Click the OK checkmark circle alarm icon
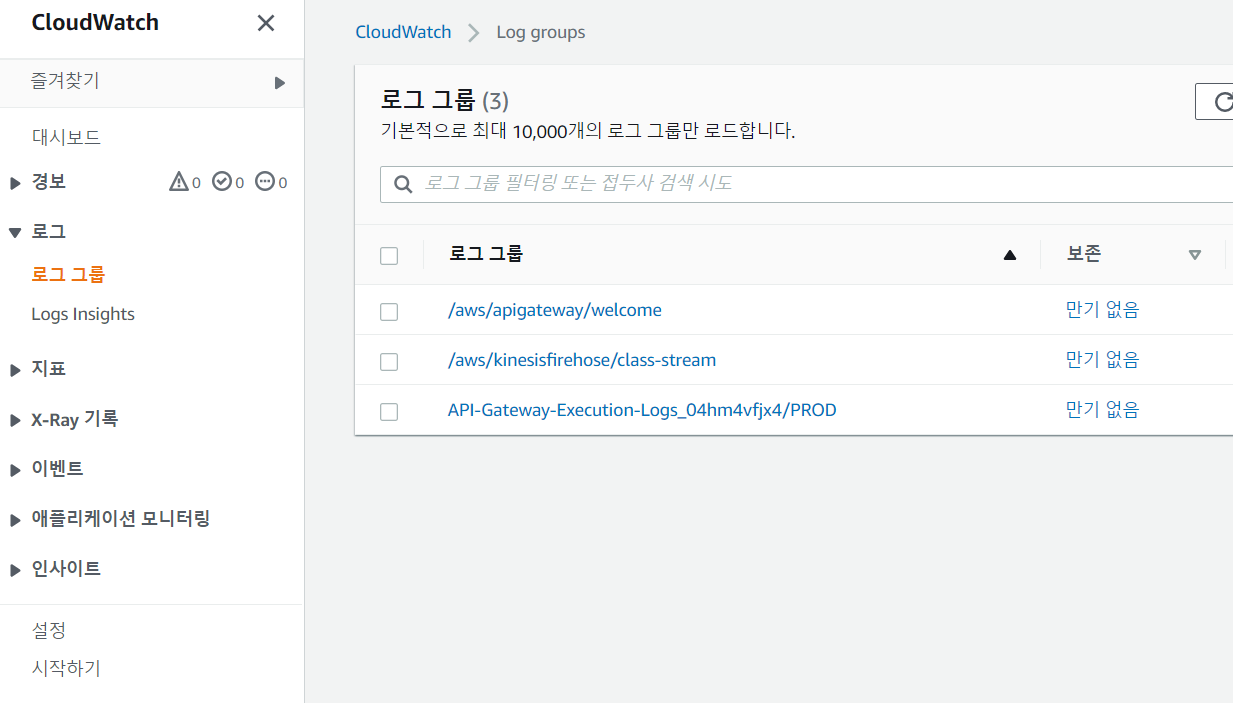1233x703 pixels. [222, 182]
